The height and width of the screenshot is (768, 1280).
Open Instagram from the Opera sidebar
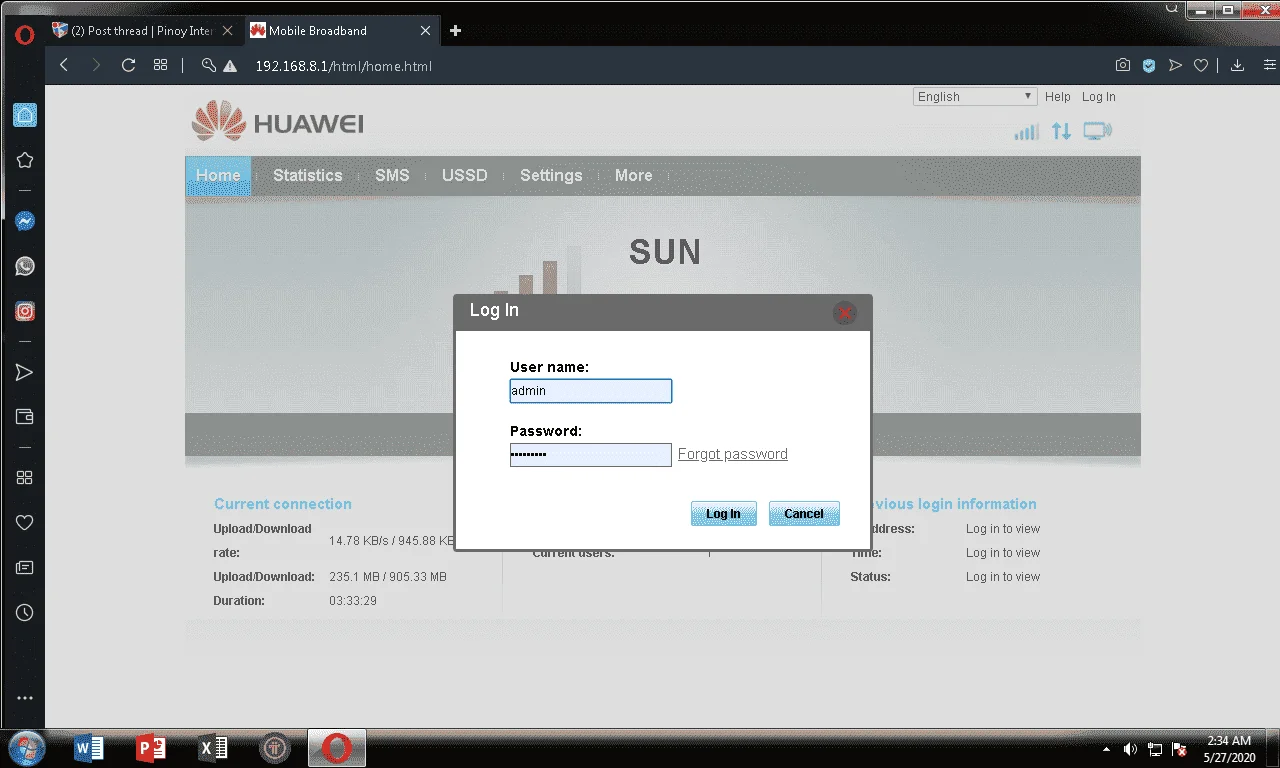point(25,311)
